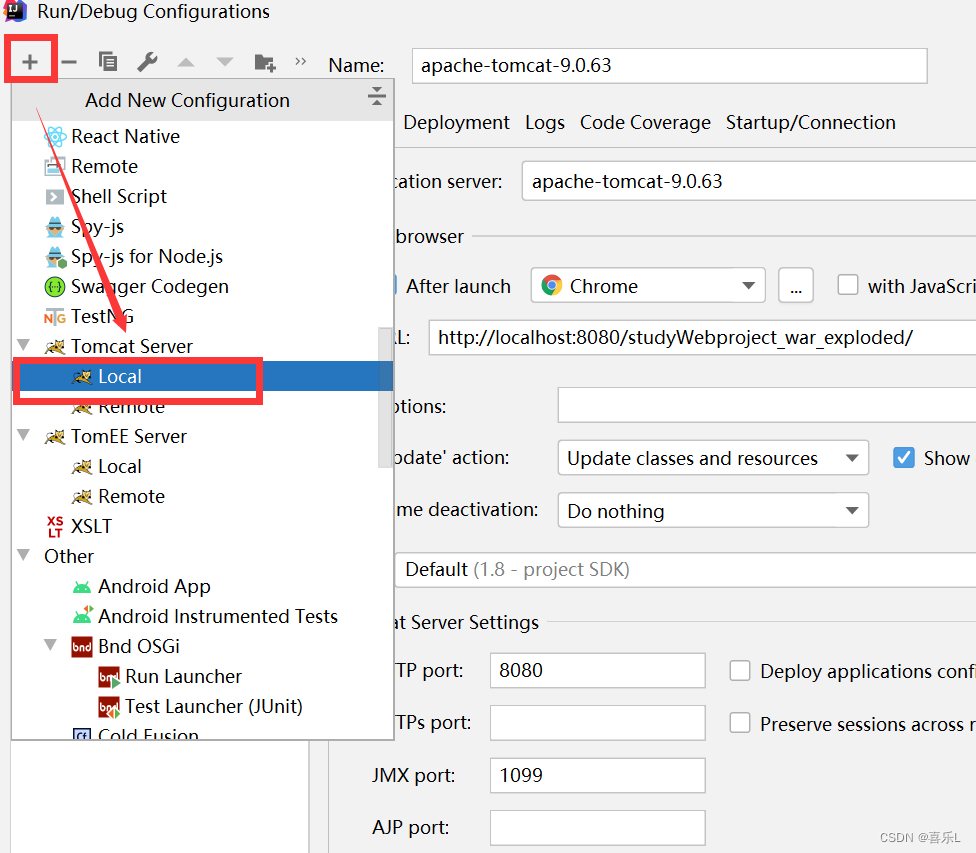Click the Create New Folder icon
This screenshot has height=853, width=976.
tap(265, 62)
